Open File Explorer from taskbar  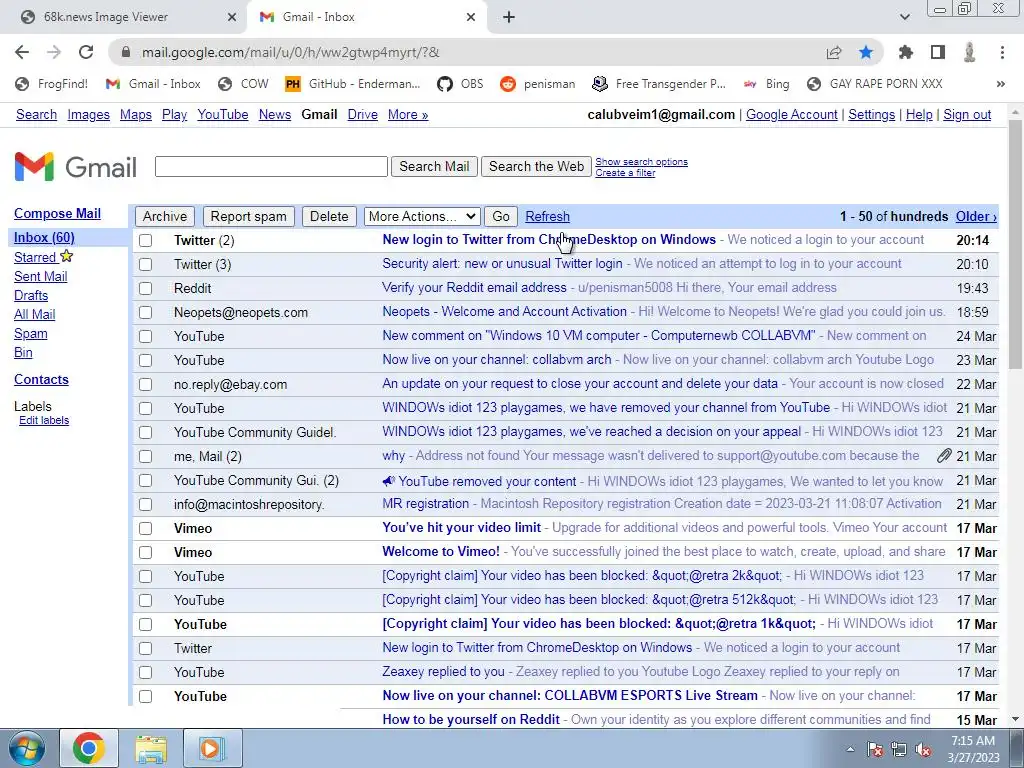coord(151,748)
